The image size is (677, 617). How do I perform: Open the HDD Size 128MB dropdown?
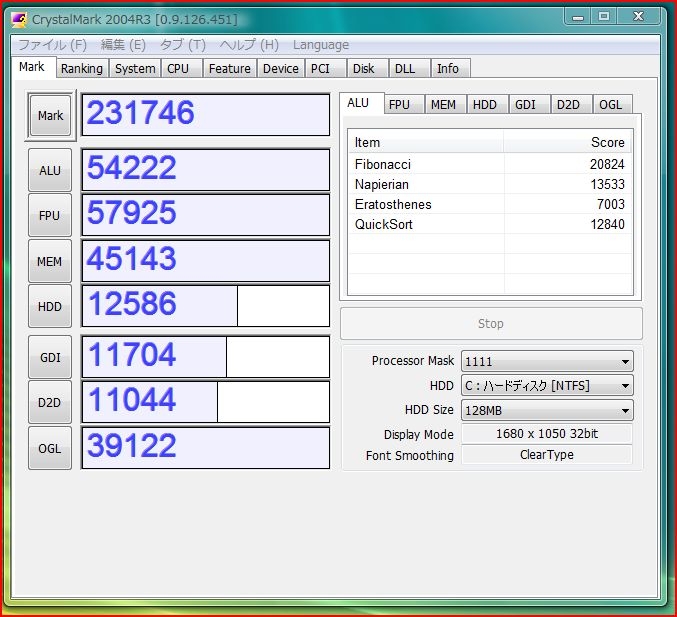pyautogui.click(x=547, y=410)
